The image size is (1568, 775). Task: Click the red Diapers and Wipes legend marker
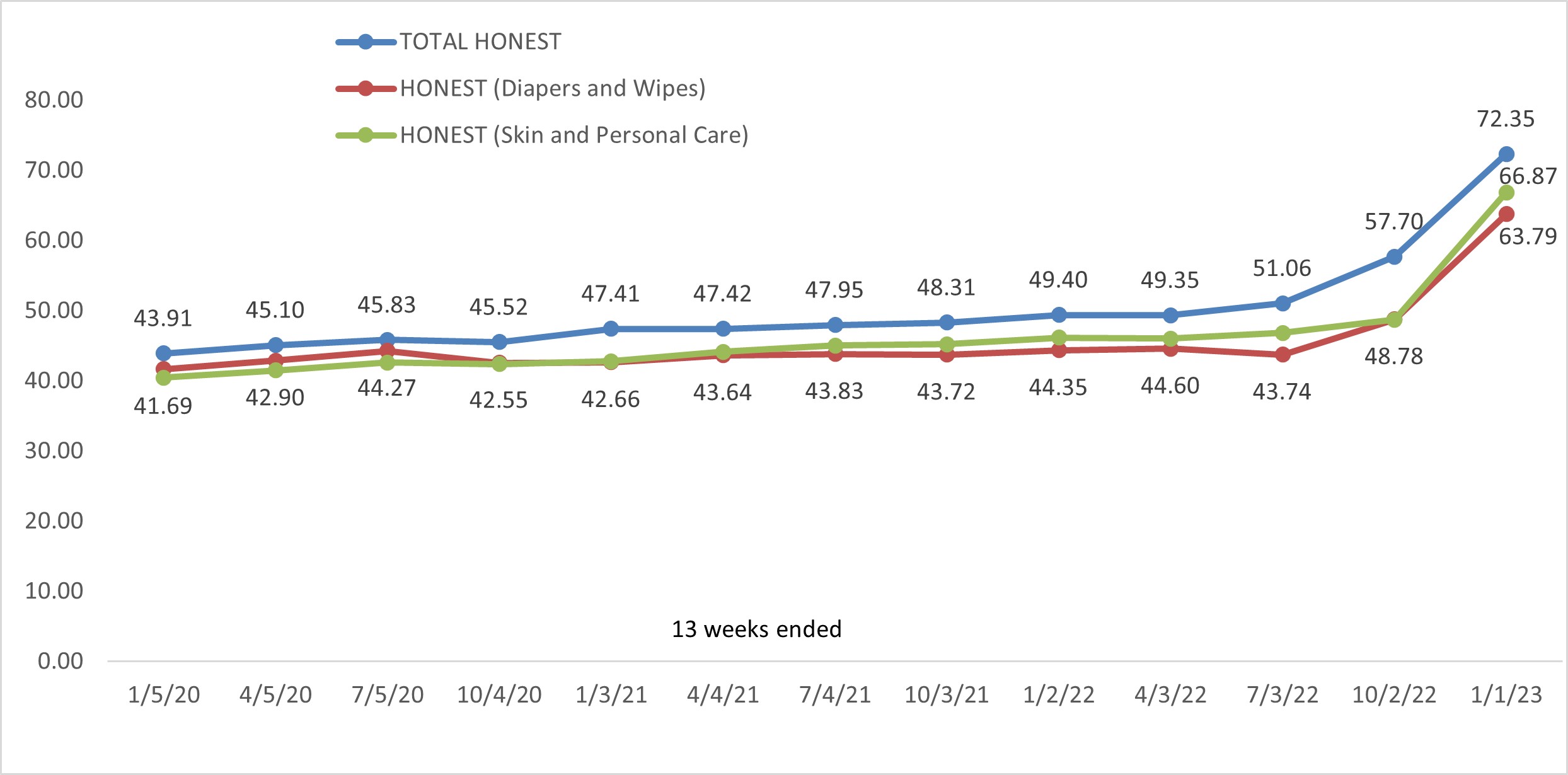pyautogui.click(x=366, y=89)
